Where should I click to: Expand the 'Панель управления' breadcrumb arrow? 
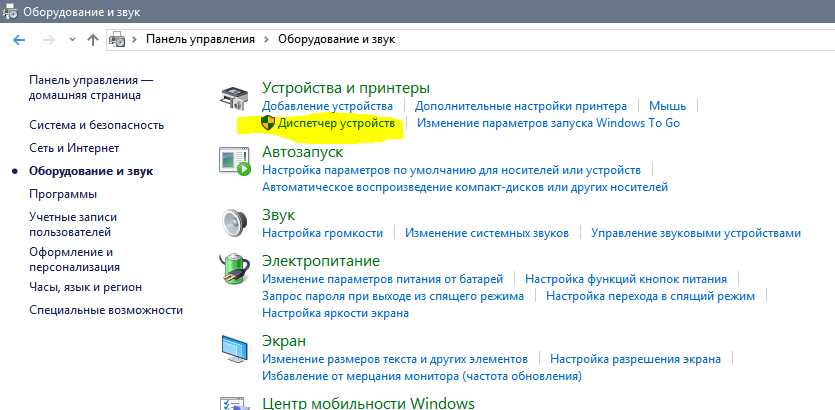[267, 39]
